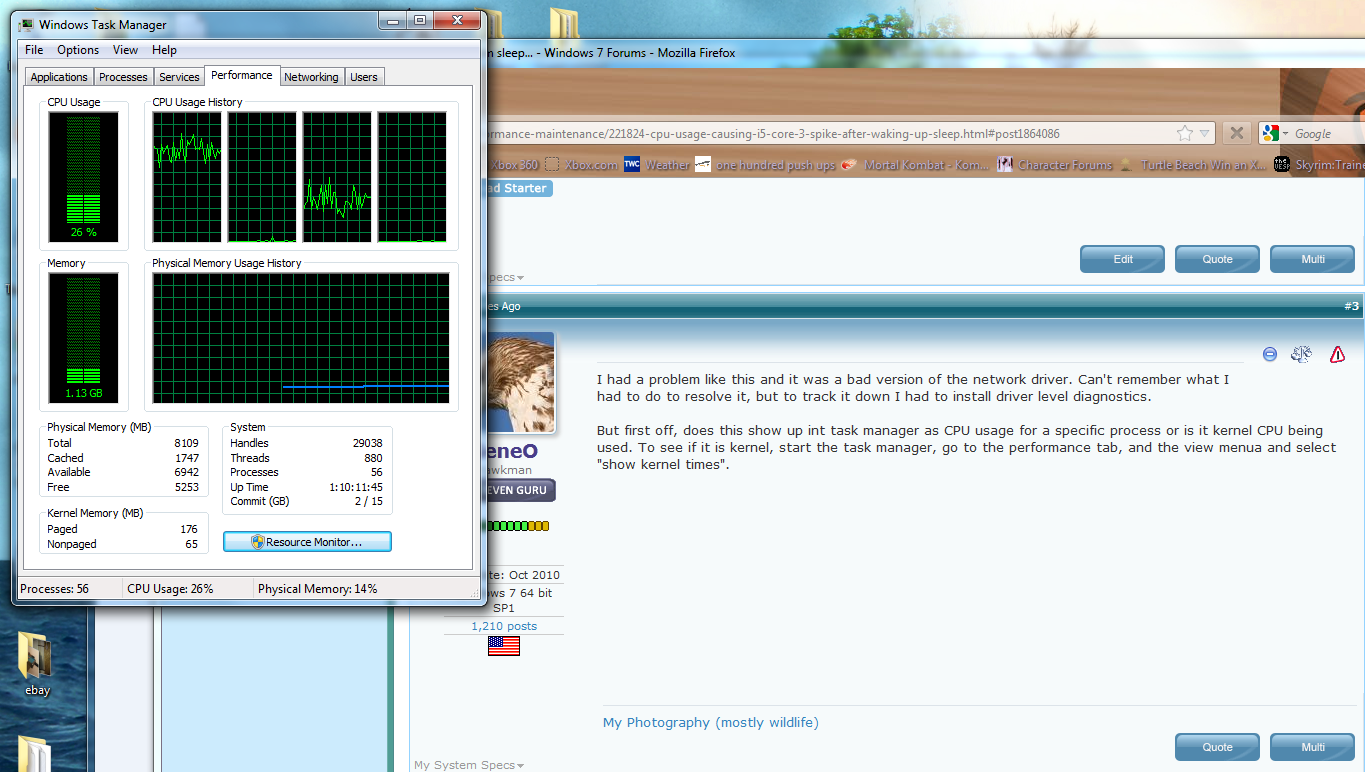Screen dimensions: 1365x772
Task: Click the #3 post number link
Action: [1352, 306]
